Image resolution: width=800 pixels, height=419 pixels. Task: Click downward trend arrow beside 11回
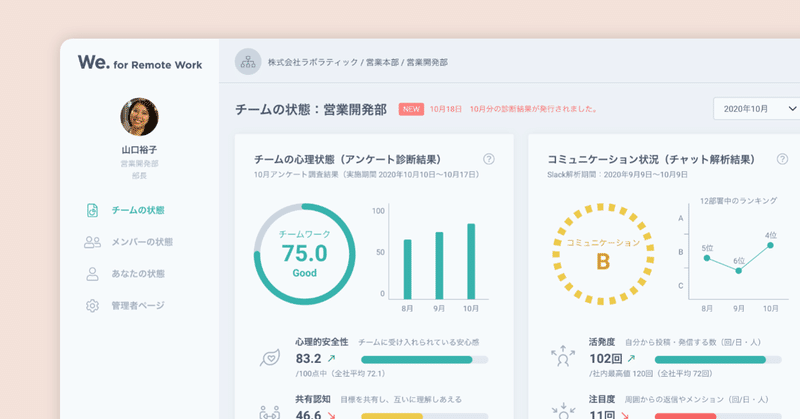point(626,415)
